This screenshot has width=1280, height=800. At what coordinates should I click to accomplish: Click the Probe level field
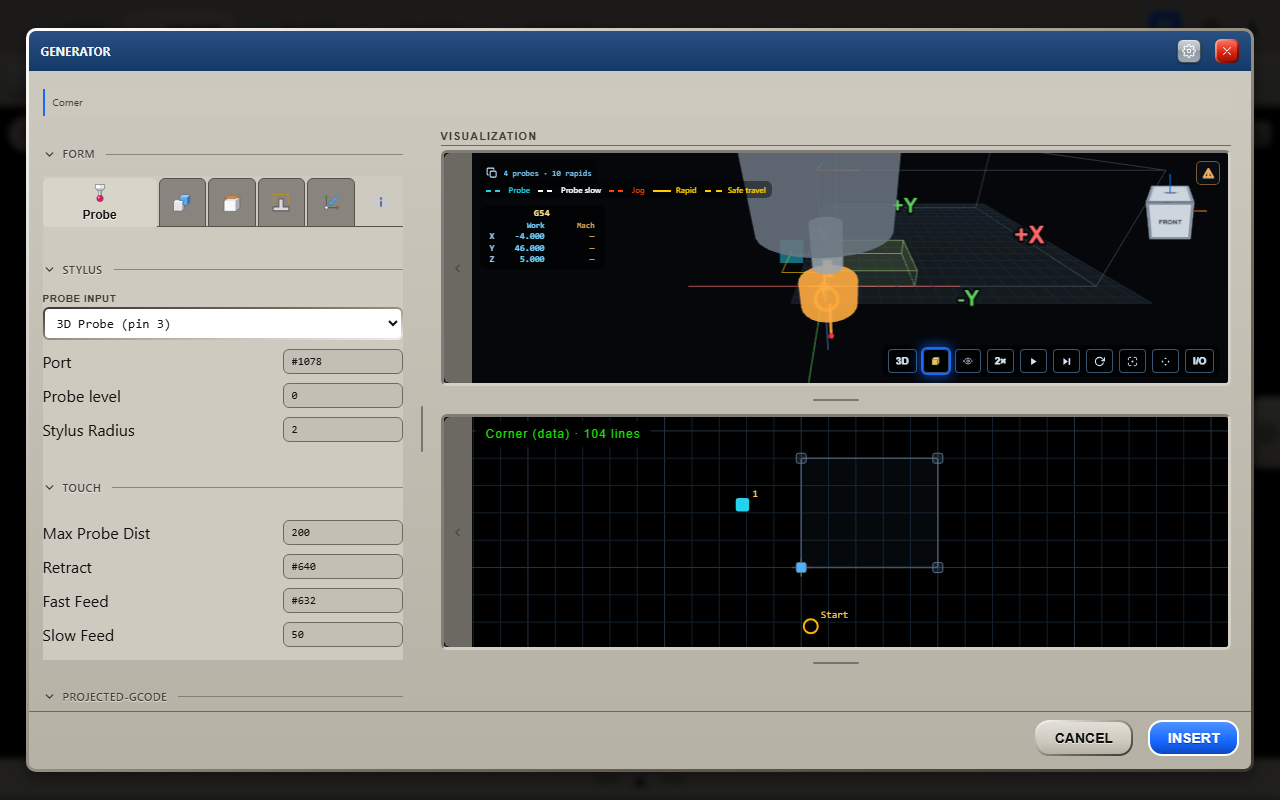click(x=343, y=396)
